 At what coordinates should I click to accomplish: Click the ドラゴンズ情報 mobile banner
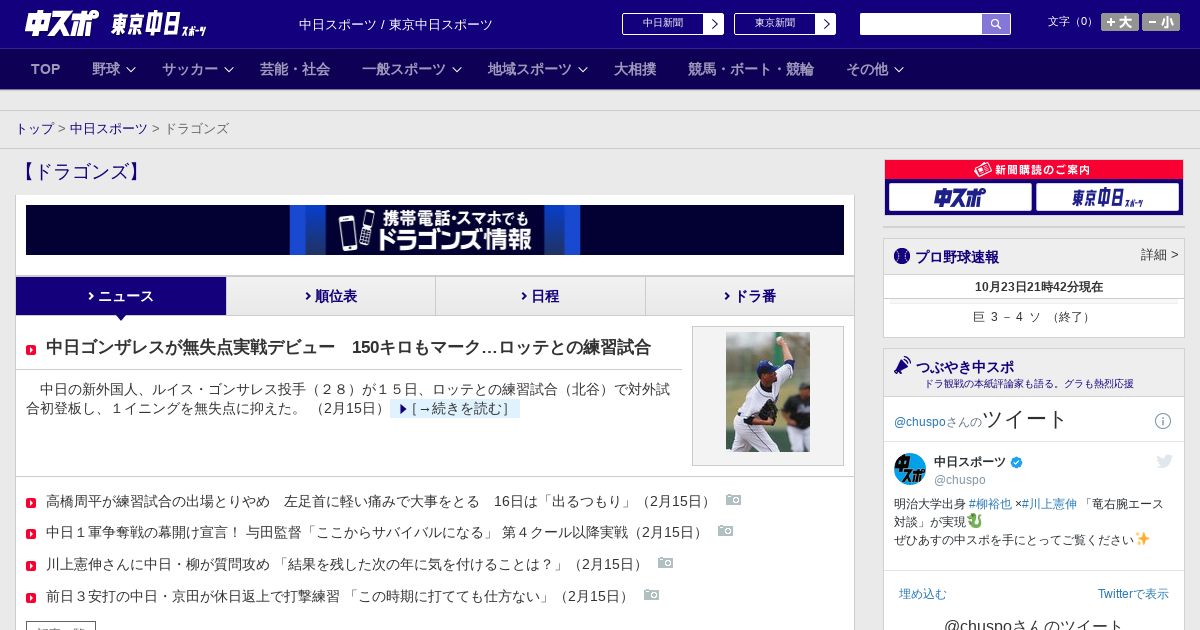click(435, 230)
